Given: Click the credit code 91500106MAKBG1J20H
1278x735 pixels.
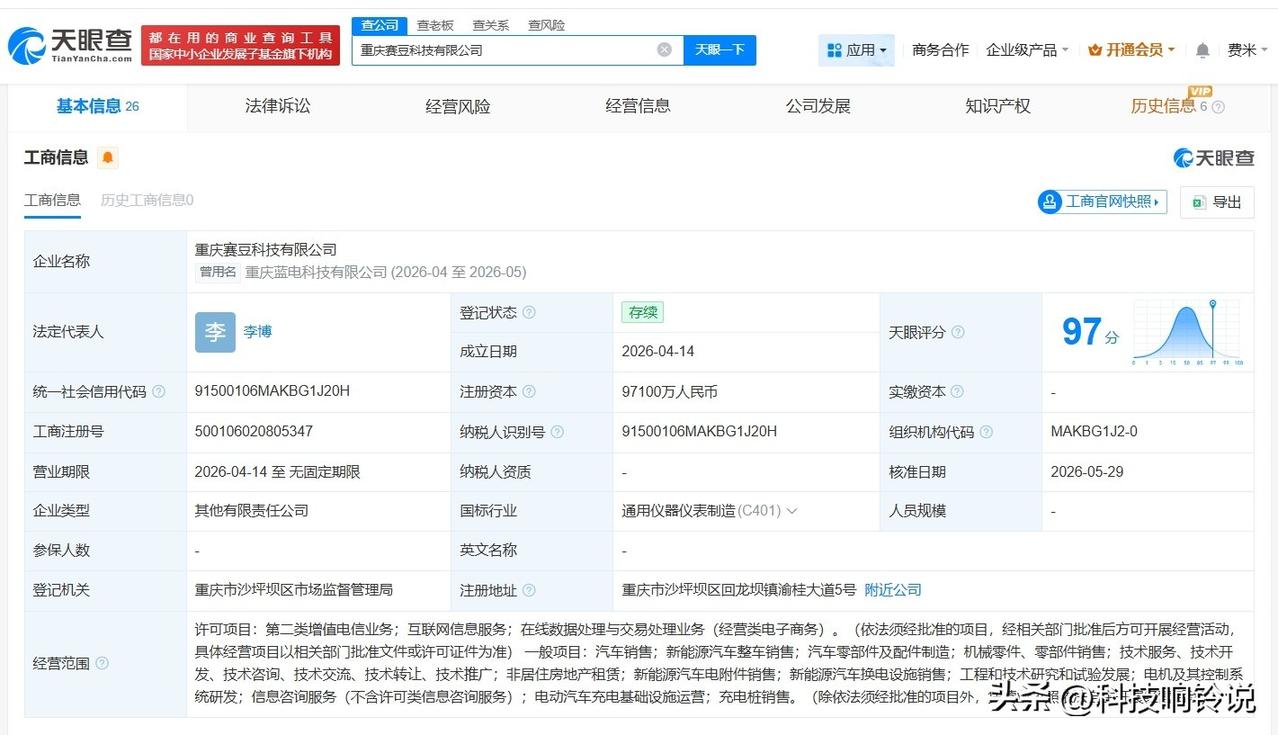Looking at the screenshot, I should tap(272, 391).
